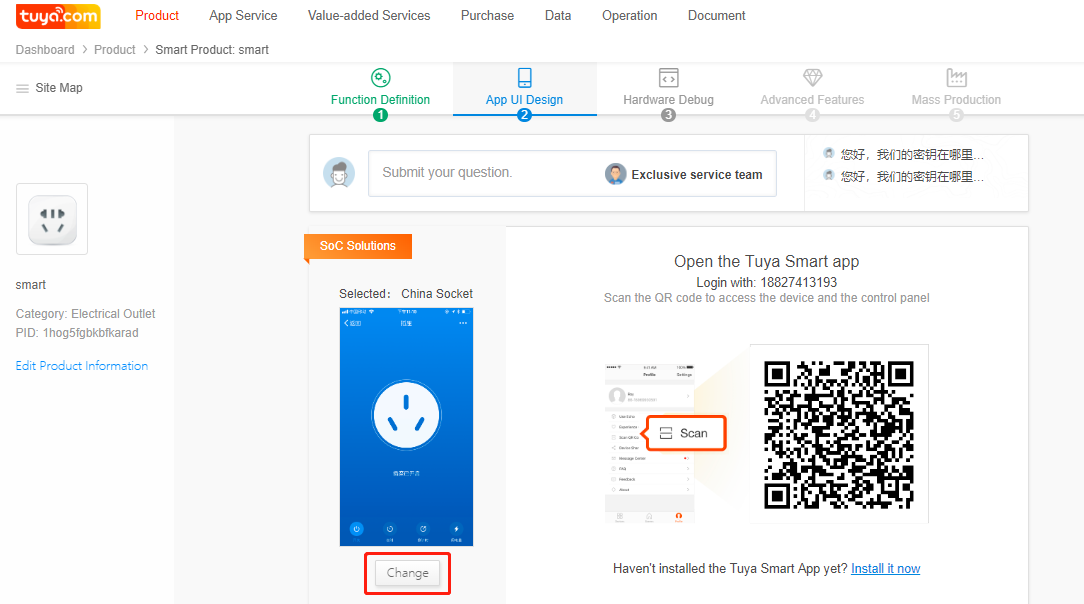Open the Value-added Services menu

pos(369,16)
